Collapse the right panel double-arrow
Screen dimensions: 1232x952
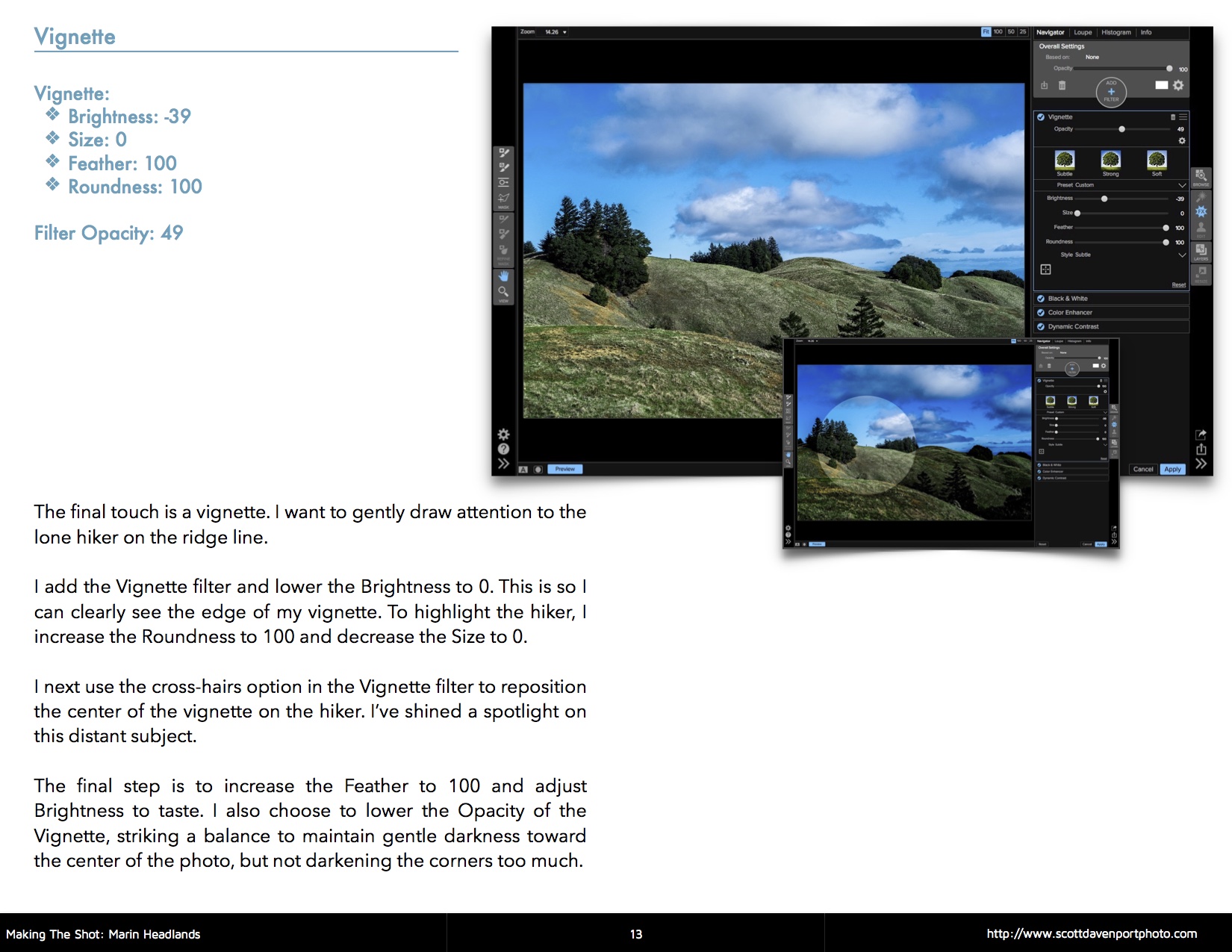(x=1201, y=464)
